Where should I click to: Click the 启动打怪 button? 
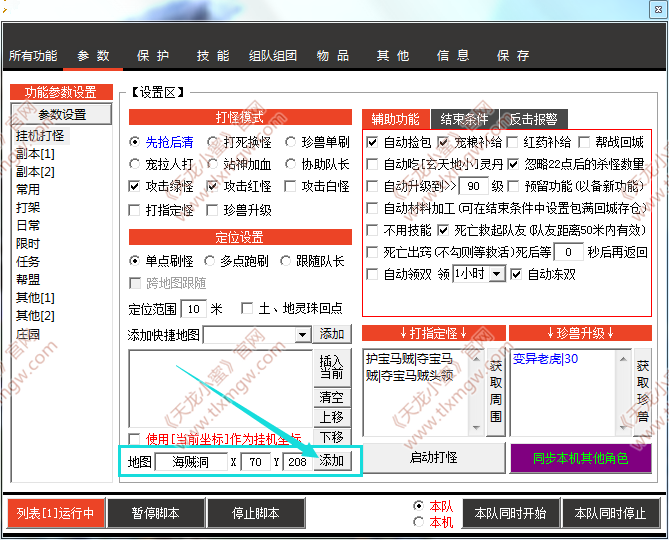coord(433,458)
